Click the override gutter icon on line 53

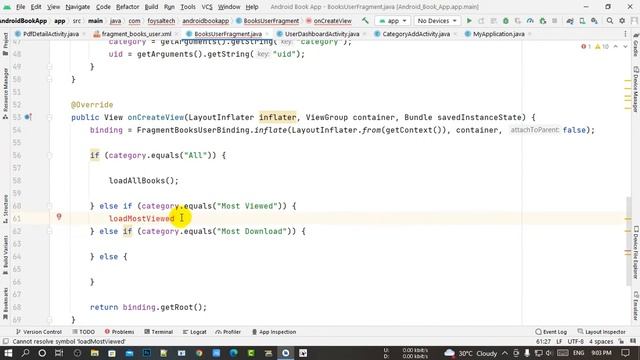28,117
